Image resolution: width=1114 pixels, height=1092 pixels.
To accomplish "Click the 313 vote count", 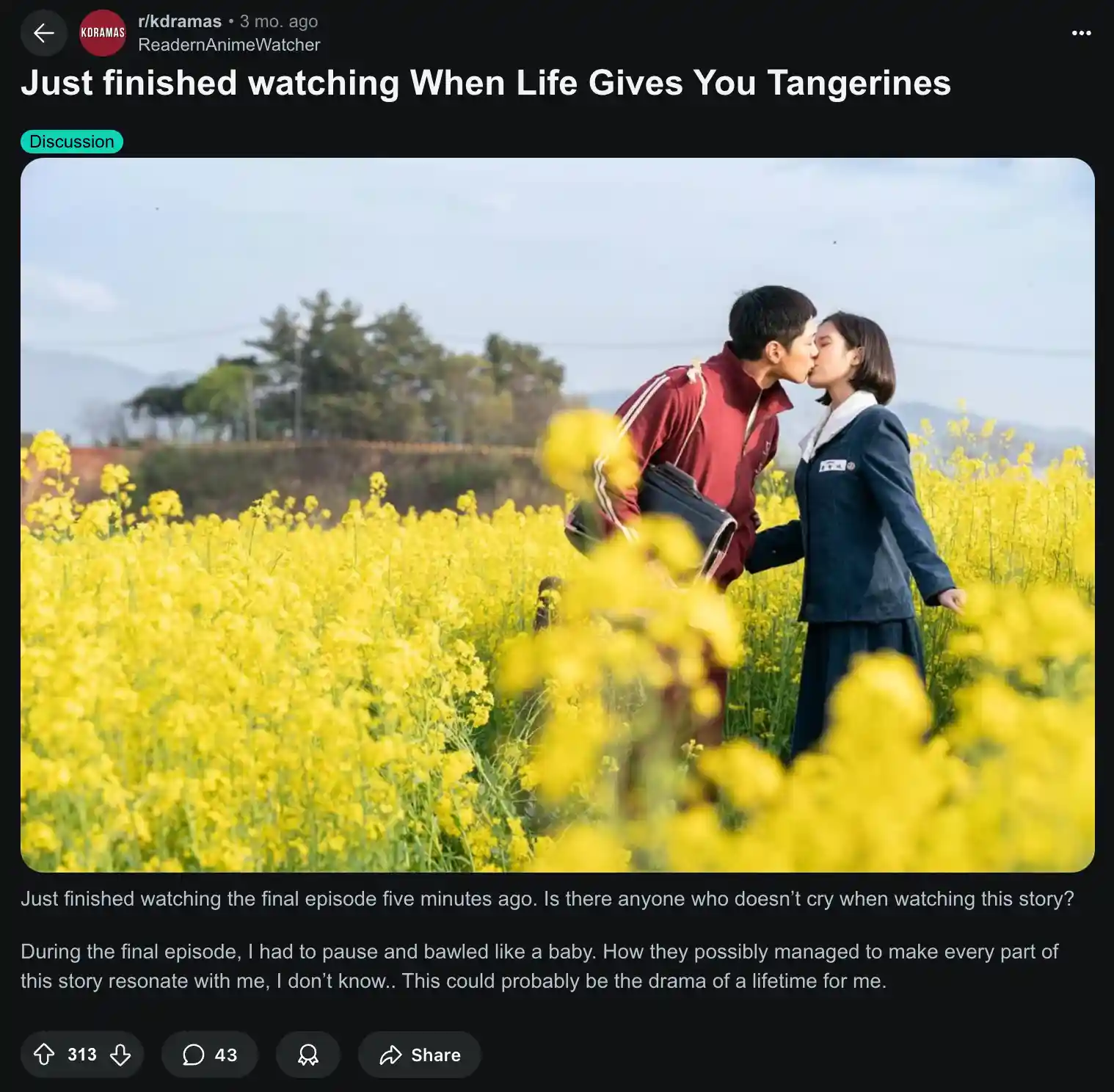I will [82, 1055].
